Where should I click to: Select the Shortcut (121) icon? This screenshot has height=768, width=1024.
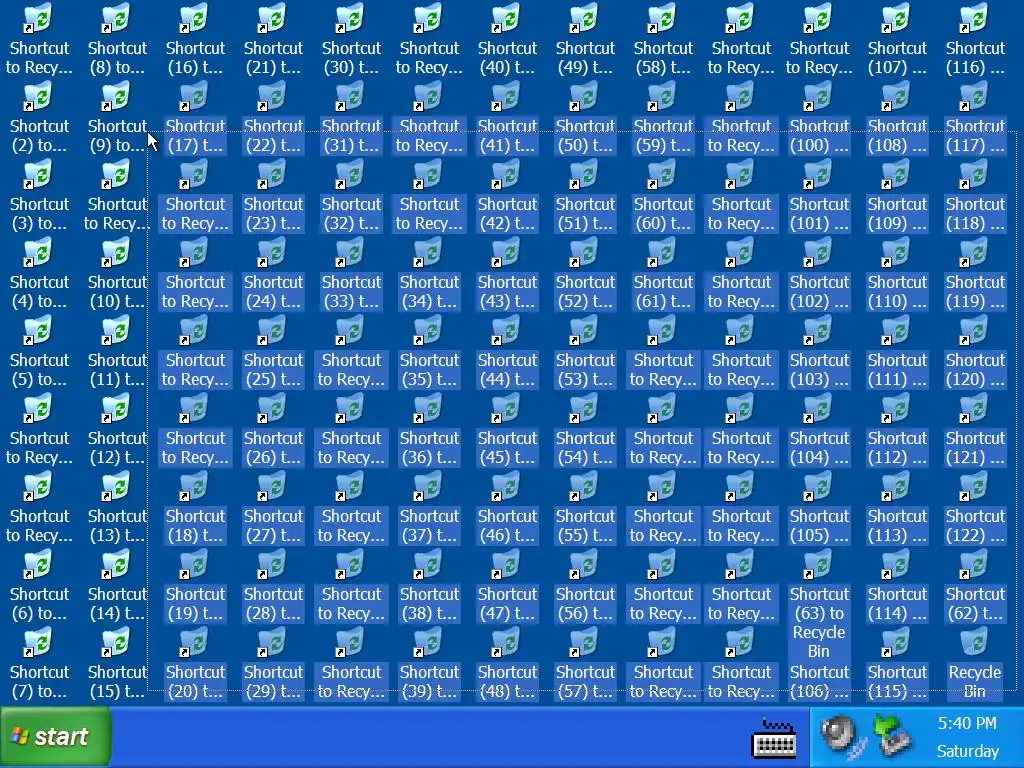click(x=975, y=408)
